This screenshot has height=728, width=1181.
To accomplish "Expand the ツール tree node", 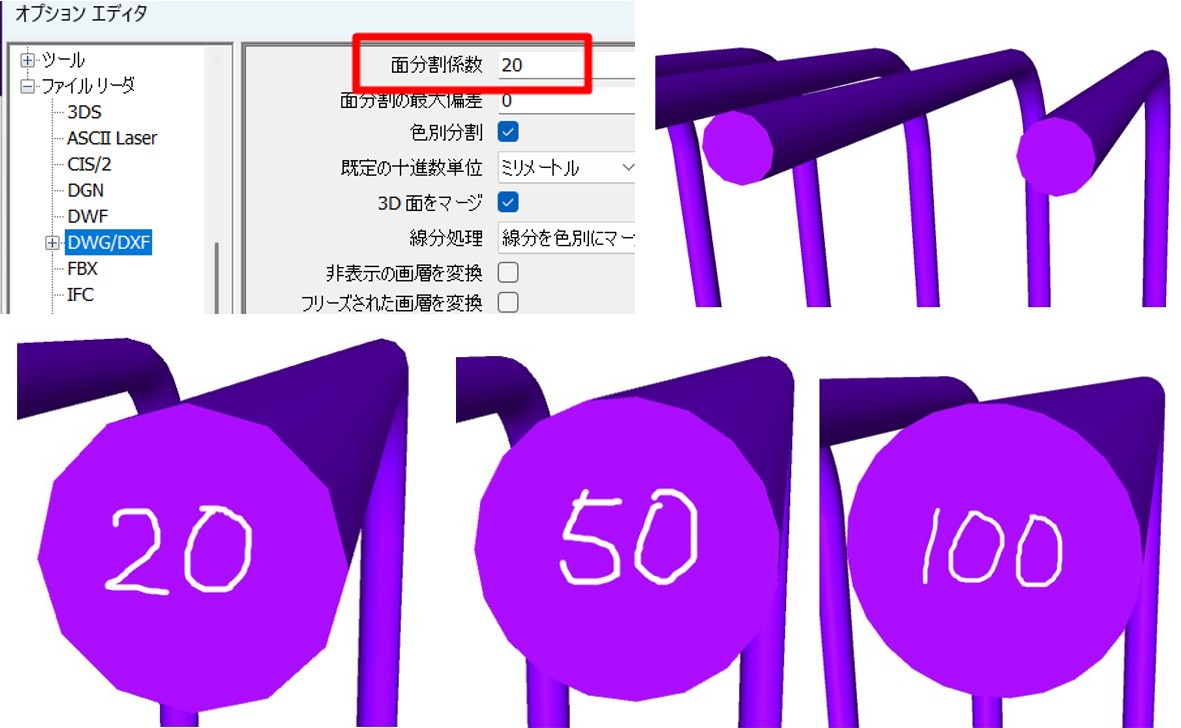I will point(27,61).
